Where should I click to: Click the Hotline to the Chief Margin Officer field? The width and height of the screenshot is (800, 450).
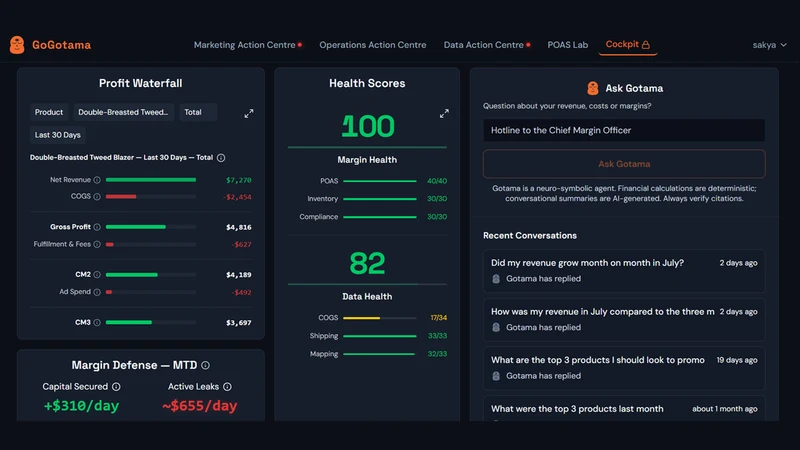(x=624, y=130)
